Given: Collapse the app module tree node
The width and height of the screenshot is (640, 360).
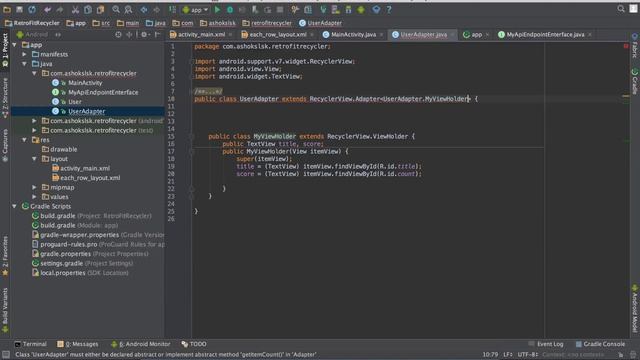Looking at the screenshot, I should (x=15, y=44).
